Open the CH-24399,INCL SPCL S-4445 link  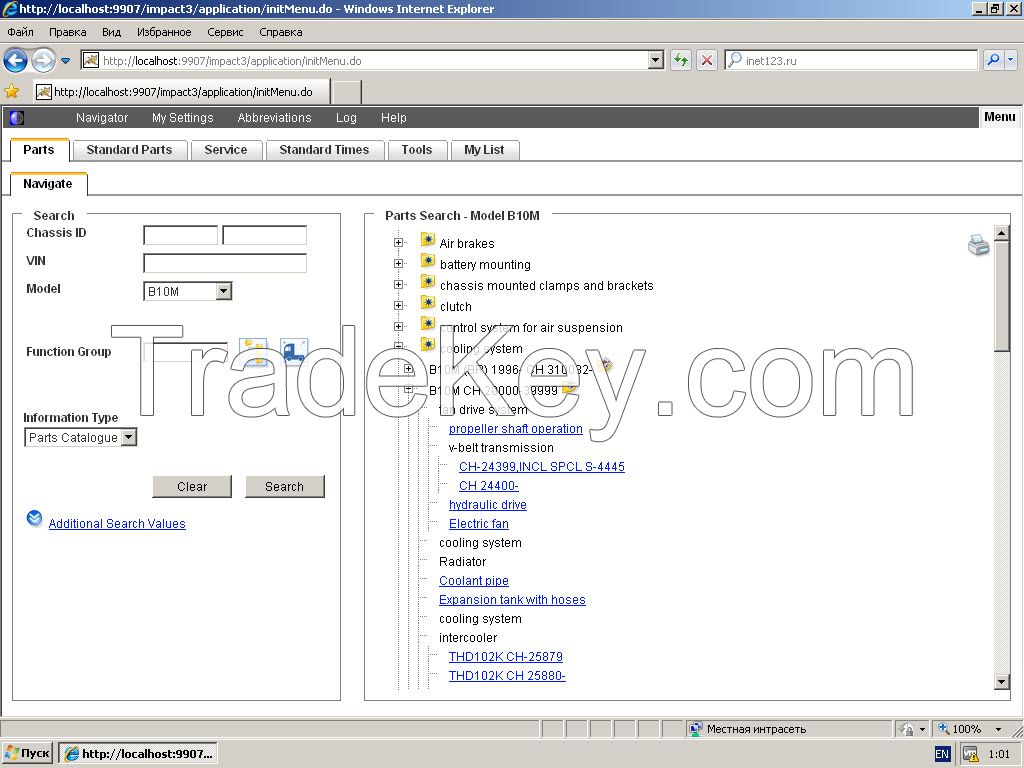tap(541, 466)
